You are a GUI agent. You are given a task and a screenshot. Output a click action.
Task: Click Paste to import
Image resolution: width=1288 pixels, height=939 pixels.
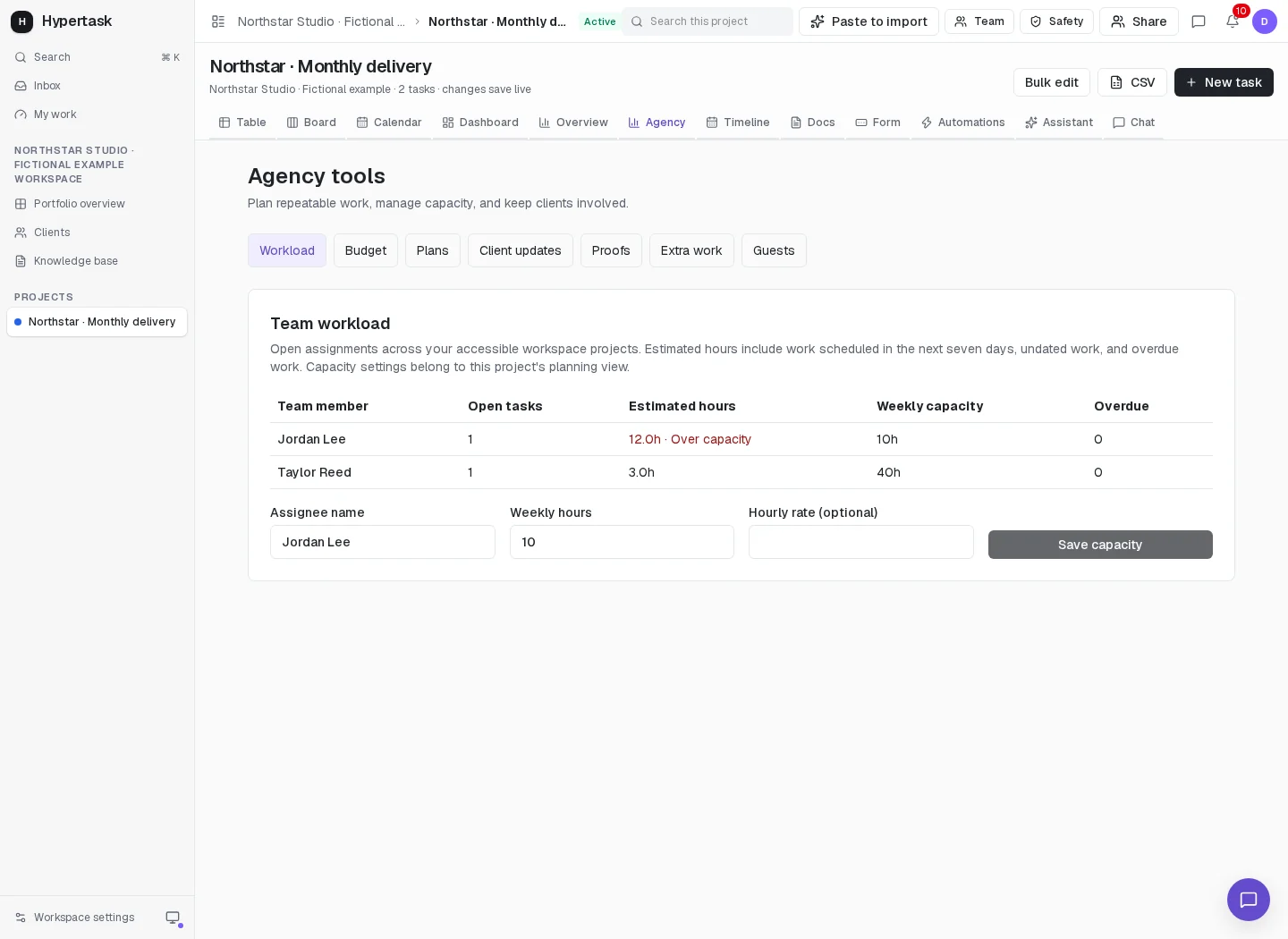[869, 21]
